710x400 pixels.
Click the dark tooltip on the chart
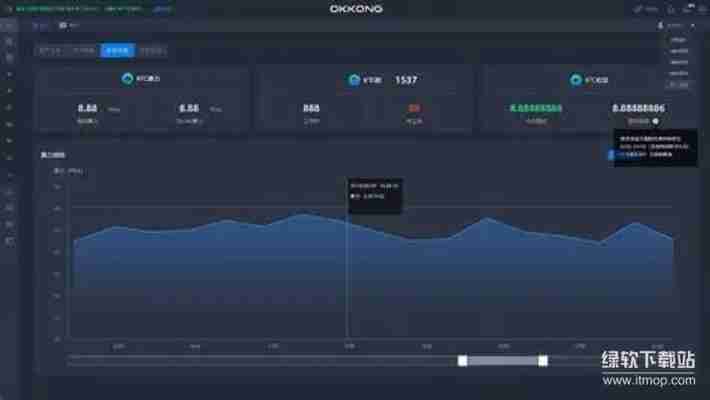[374, 195]
